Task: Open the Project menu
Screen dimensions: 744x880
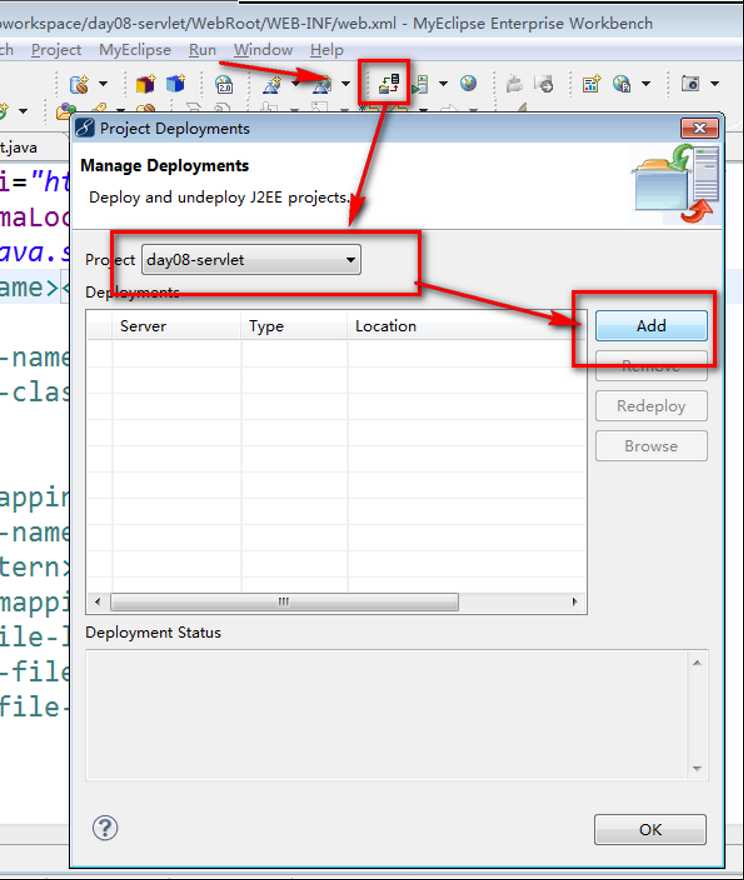Action: [x=56, y=50]
